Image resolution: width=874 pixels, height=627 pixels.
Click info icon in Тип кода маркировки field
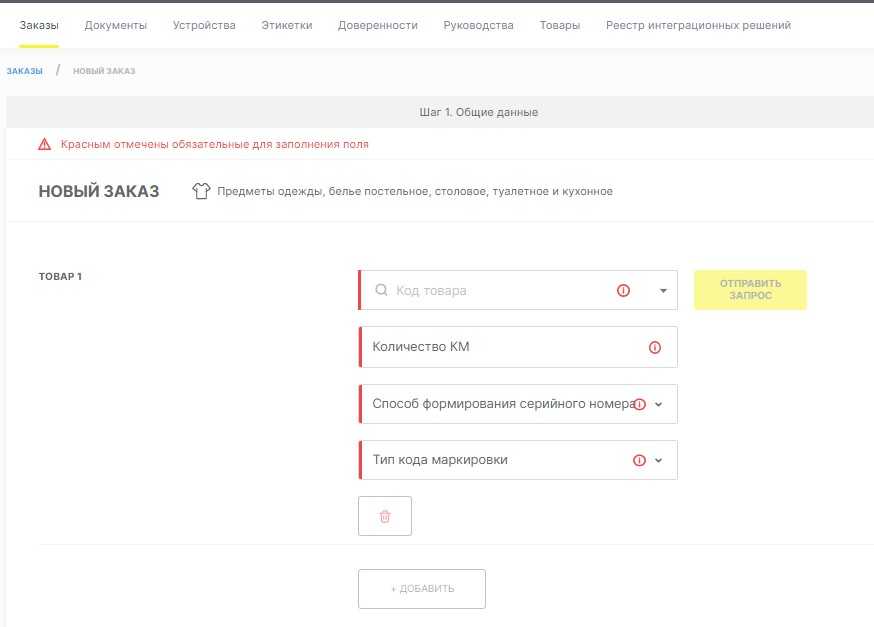pyautogui.click(x=640, y=461)
